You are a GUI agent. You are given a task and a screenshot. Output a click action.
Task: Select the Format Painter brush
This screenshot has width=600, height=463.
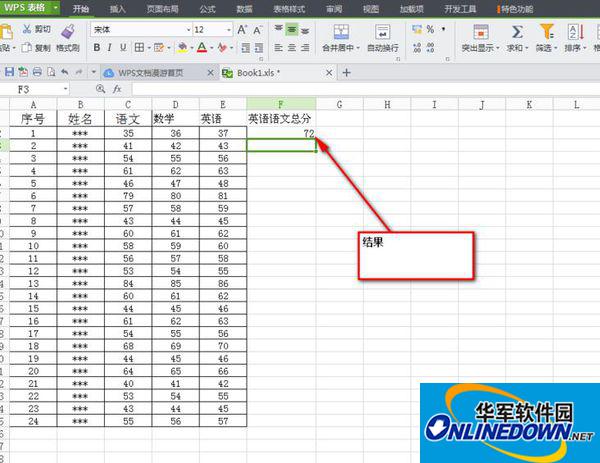pyautogui.click(x=68, y=32)
